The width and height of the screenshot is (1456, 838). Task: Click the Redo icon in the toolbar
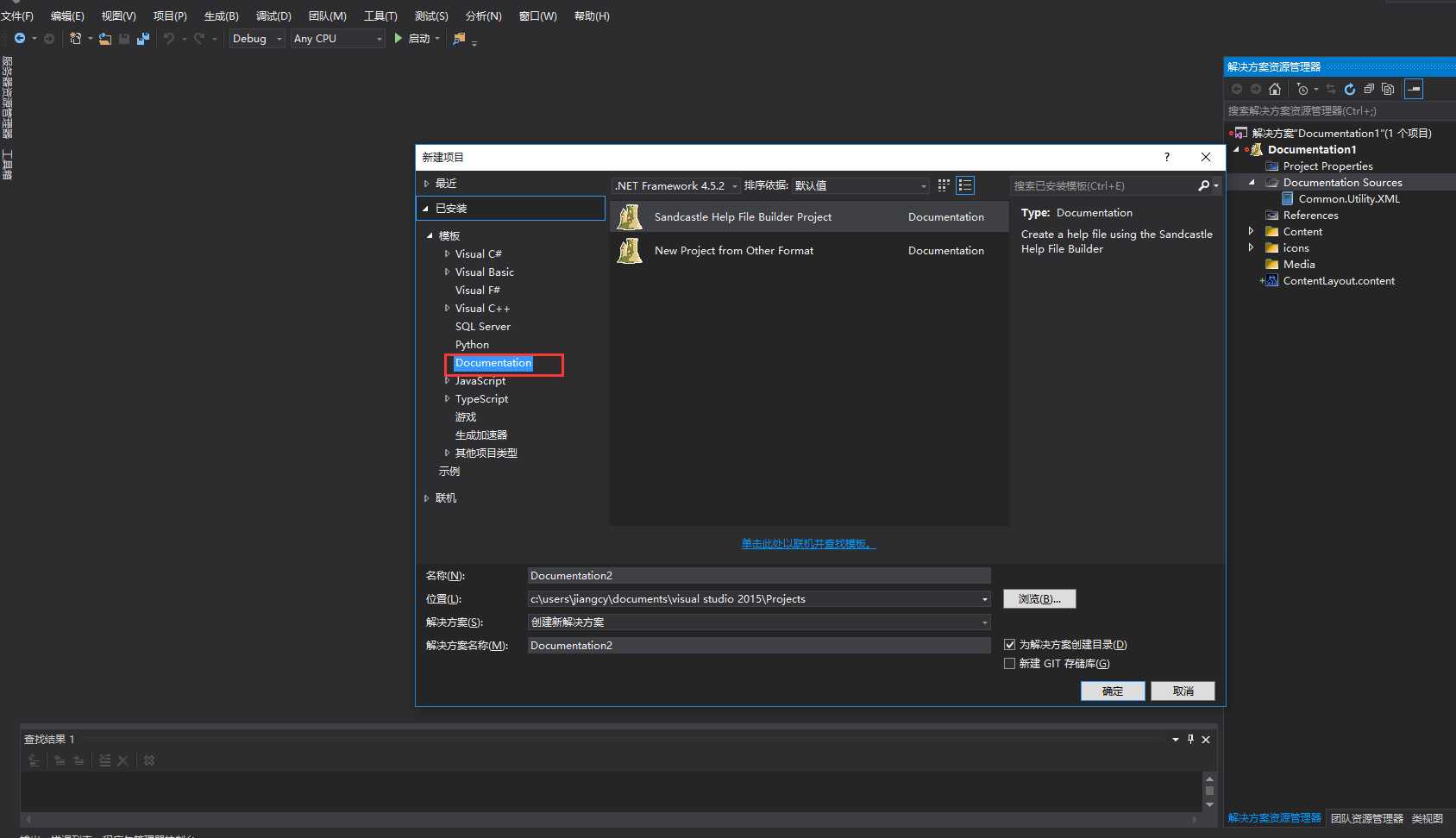[x=199, y=38]
